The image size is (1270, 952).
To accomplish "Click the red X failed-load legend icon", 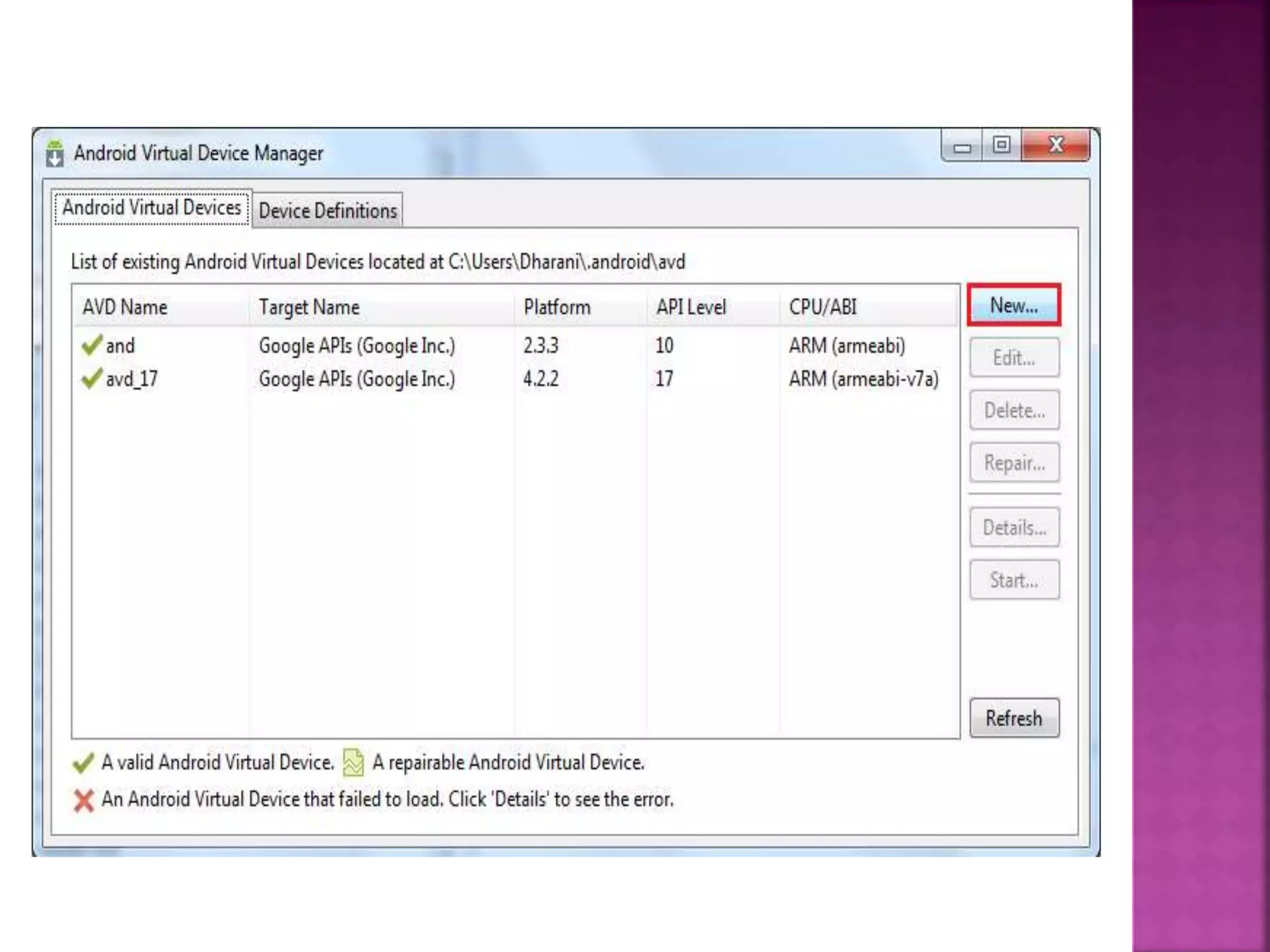I will click(83, 800).
